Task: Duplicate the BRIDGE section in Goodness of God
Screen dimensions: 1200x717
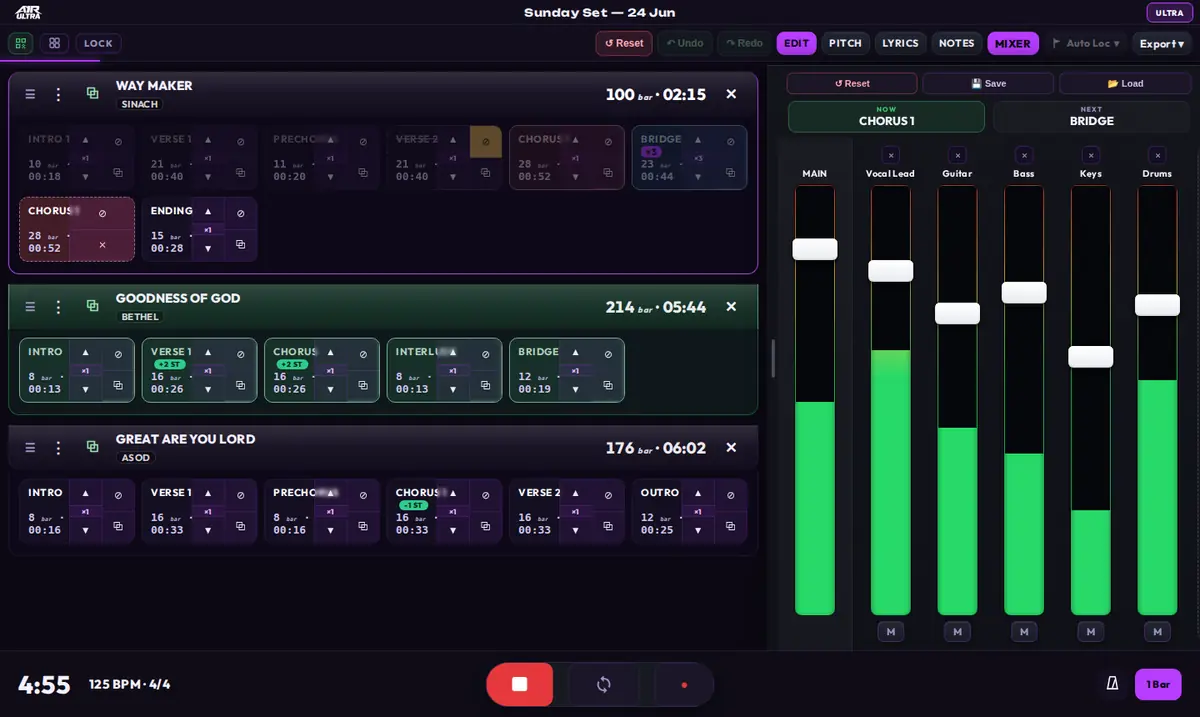Action: coord(608,385)
